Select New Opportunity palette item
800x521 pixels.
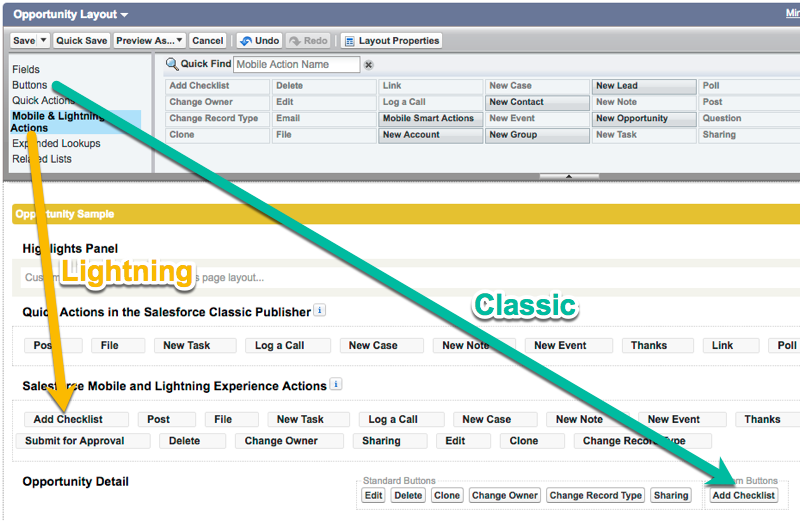644,118
